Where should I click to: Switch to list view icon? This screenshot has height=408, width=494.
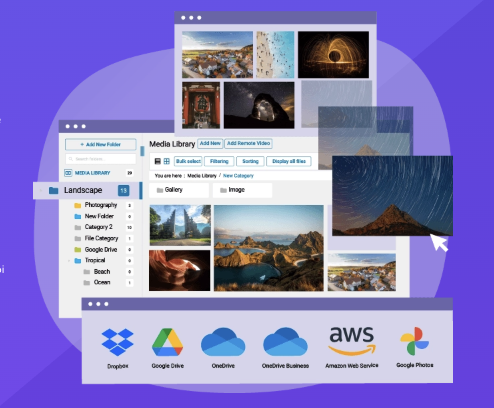(x=158, y=161)
